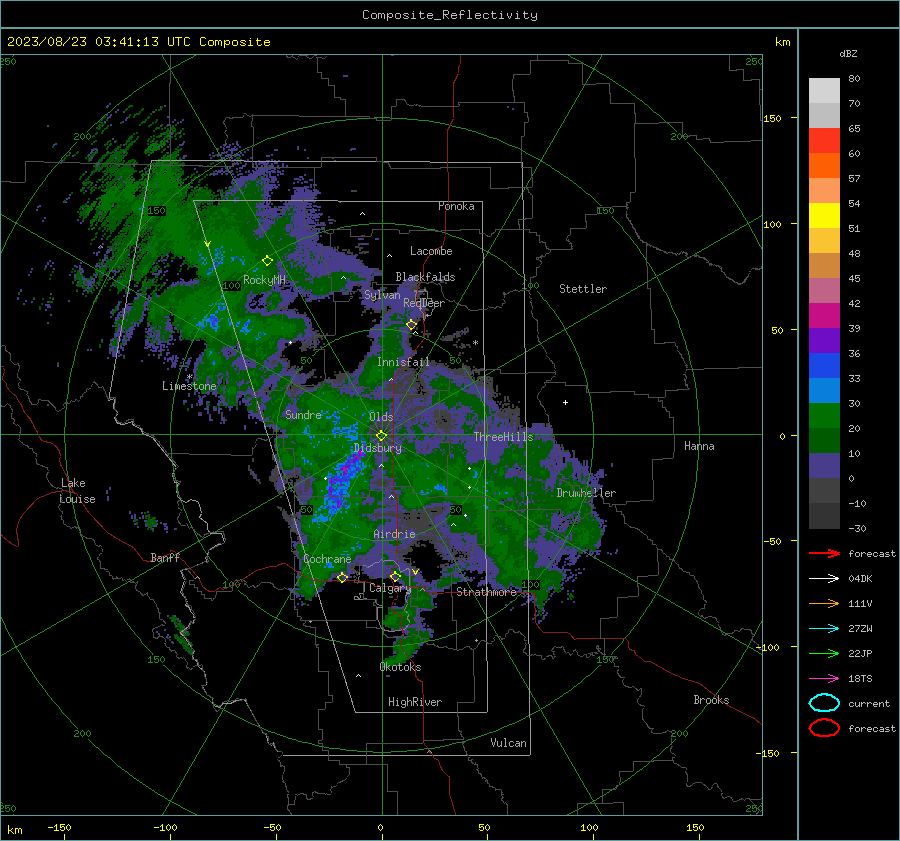Click the cyan 27ZW arrow icon
The image size is (900, 841).
pos(824,628)
